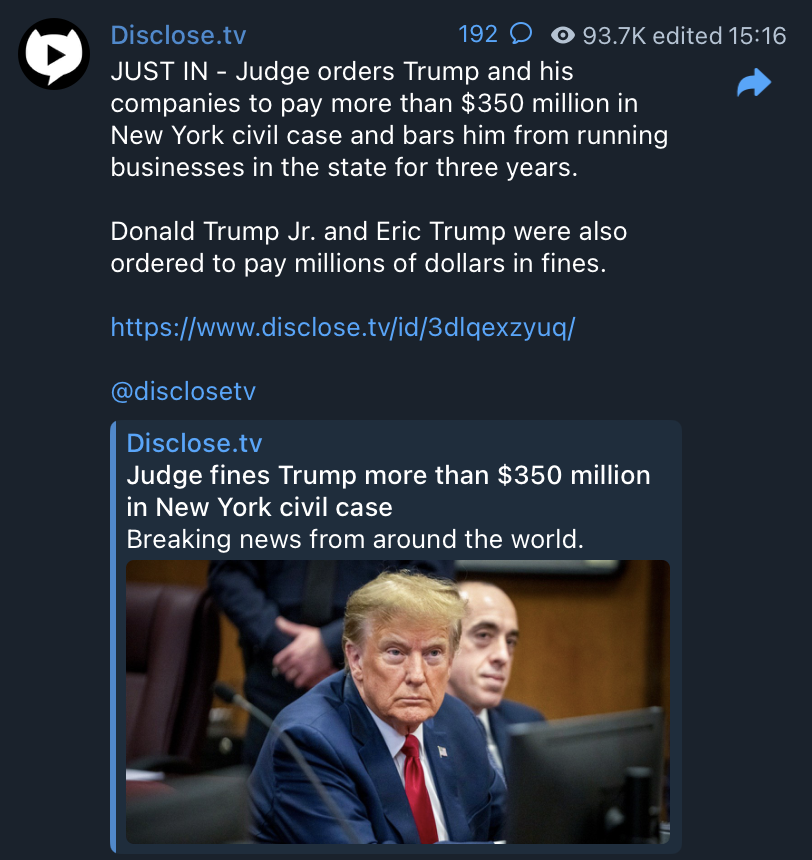Click the @disclosetv mention

click(183, 391)
